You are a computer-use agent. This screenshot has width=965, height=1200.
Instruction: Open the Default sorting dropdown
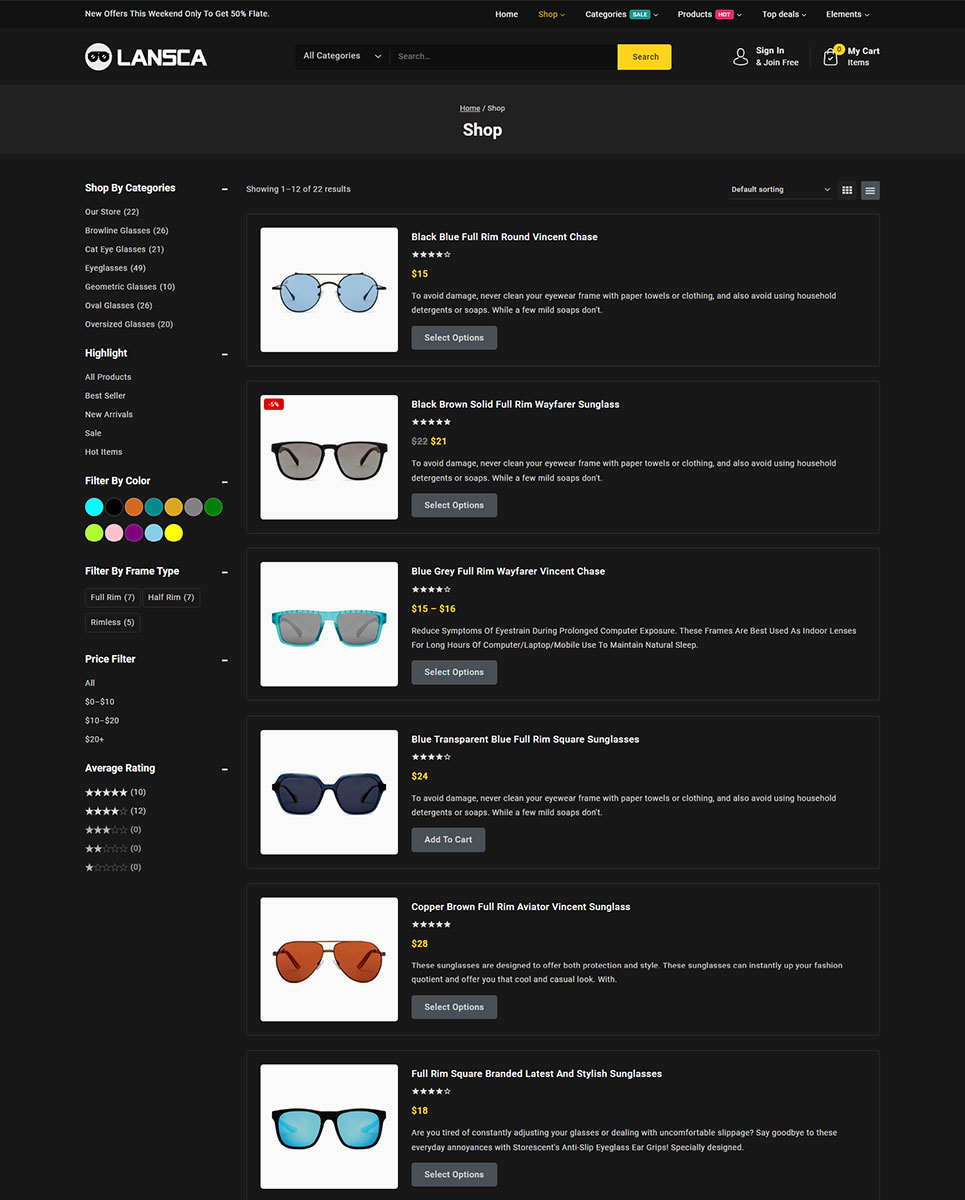[x=780, y=190]
